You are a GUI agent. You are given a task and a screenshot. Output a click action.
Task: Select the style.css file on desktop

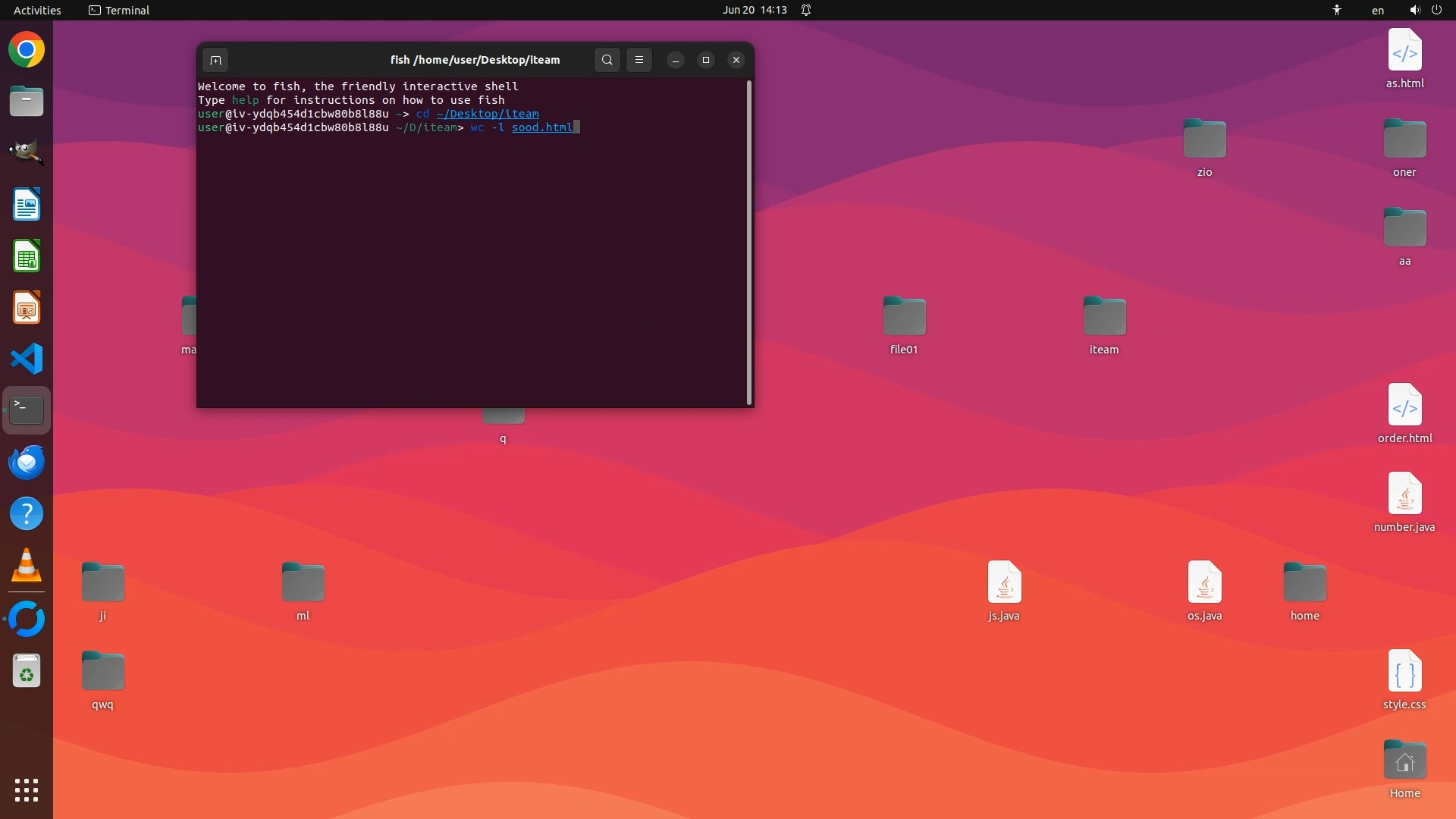click(1404, 673)
